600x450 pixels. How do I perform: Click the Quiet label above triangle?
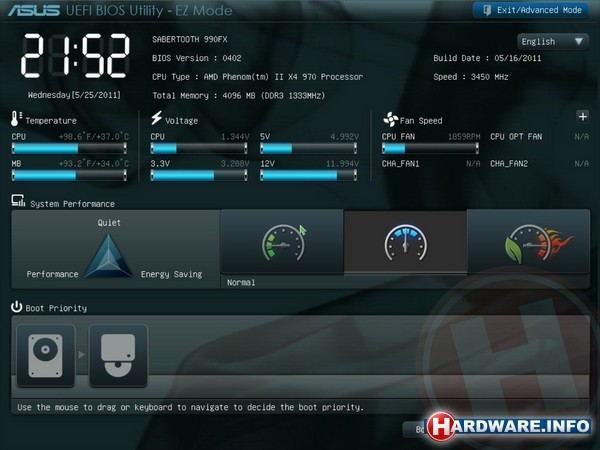[x=109, y=223]
